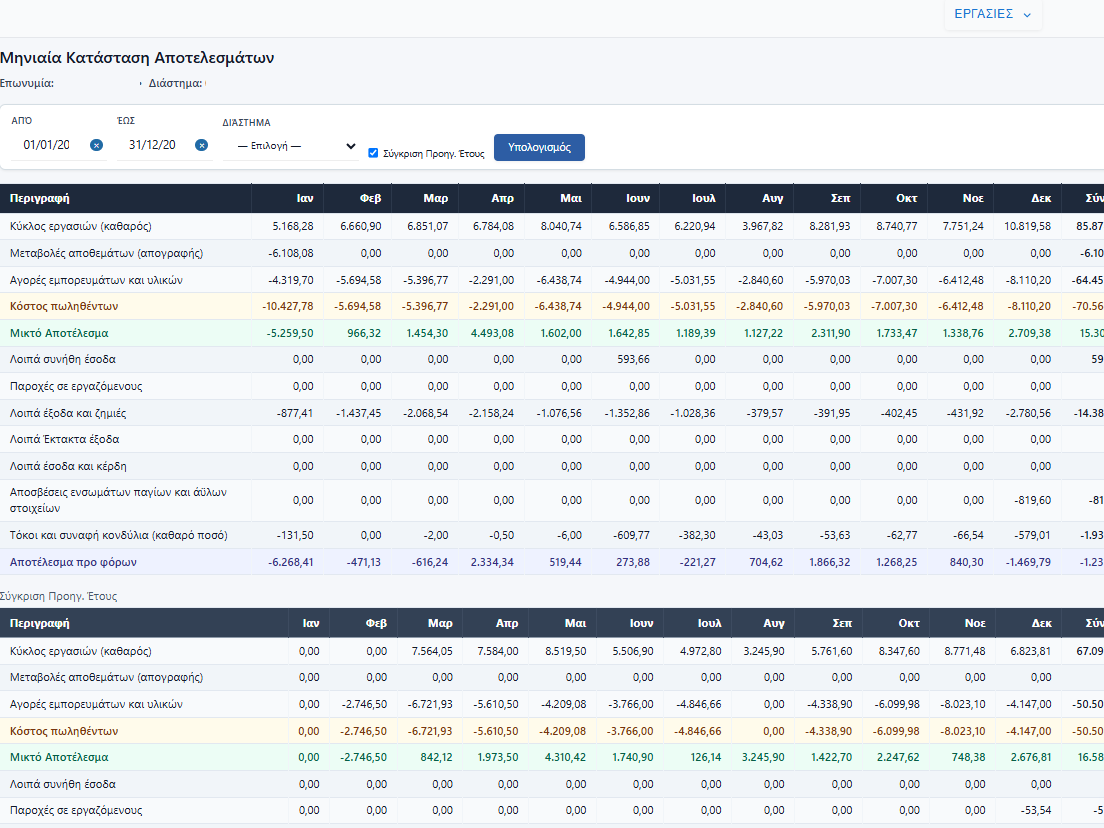Select the Μικτό Αποτέλεσμα row in top table
This screenshot has width=1104, height=828.
(552, 333)
